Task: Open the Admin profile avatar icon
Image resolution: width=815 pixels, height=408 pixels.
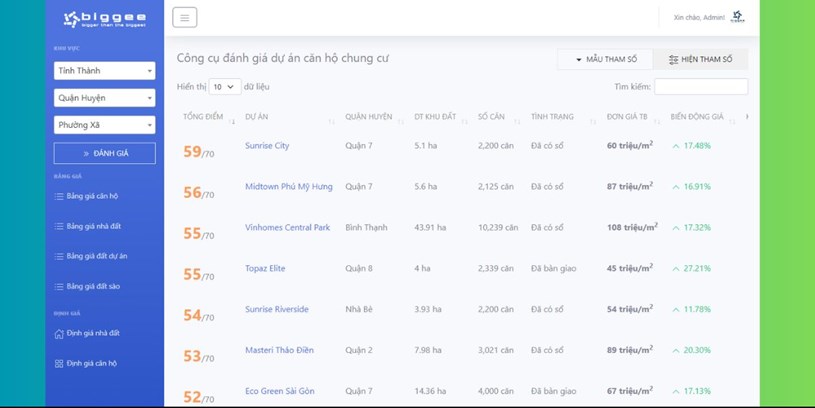Action: click(737, 17)
